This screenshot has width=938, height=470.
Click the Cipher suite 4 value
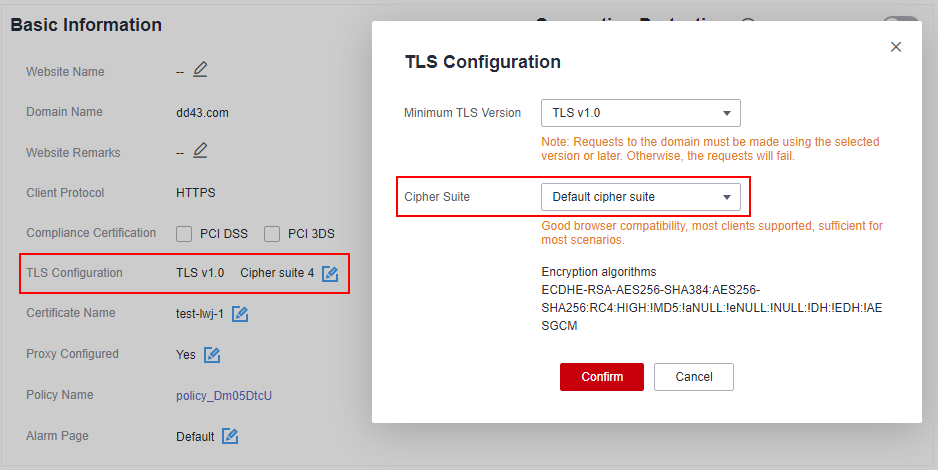pos(277,273)
